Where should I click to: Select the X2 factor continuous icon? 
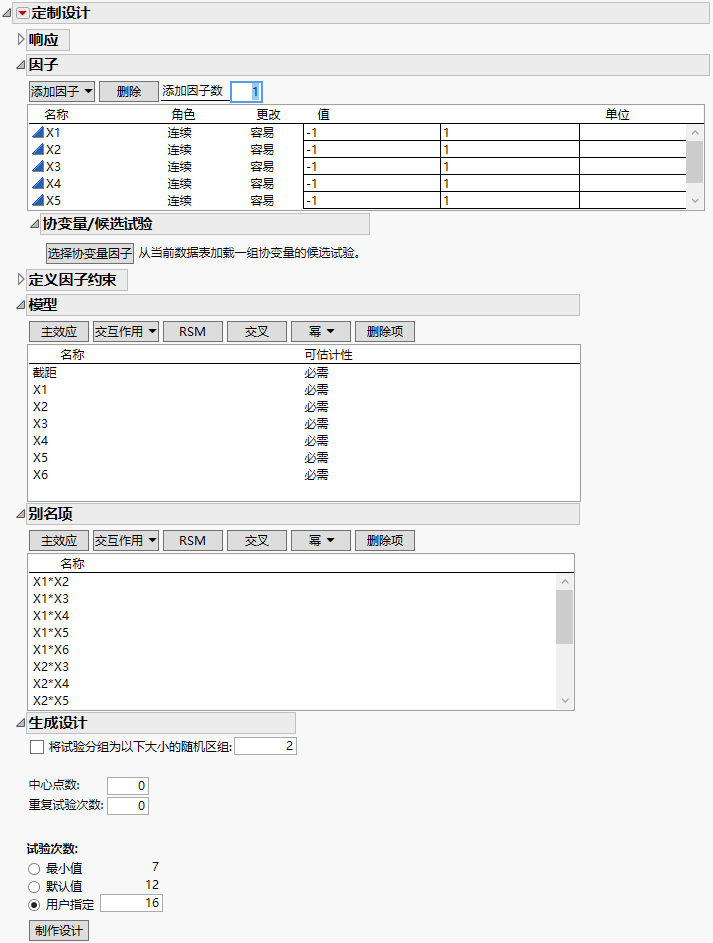38,149
